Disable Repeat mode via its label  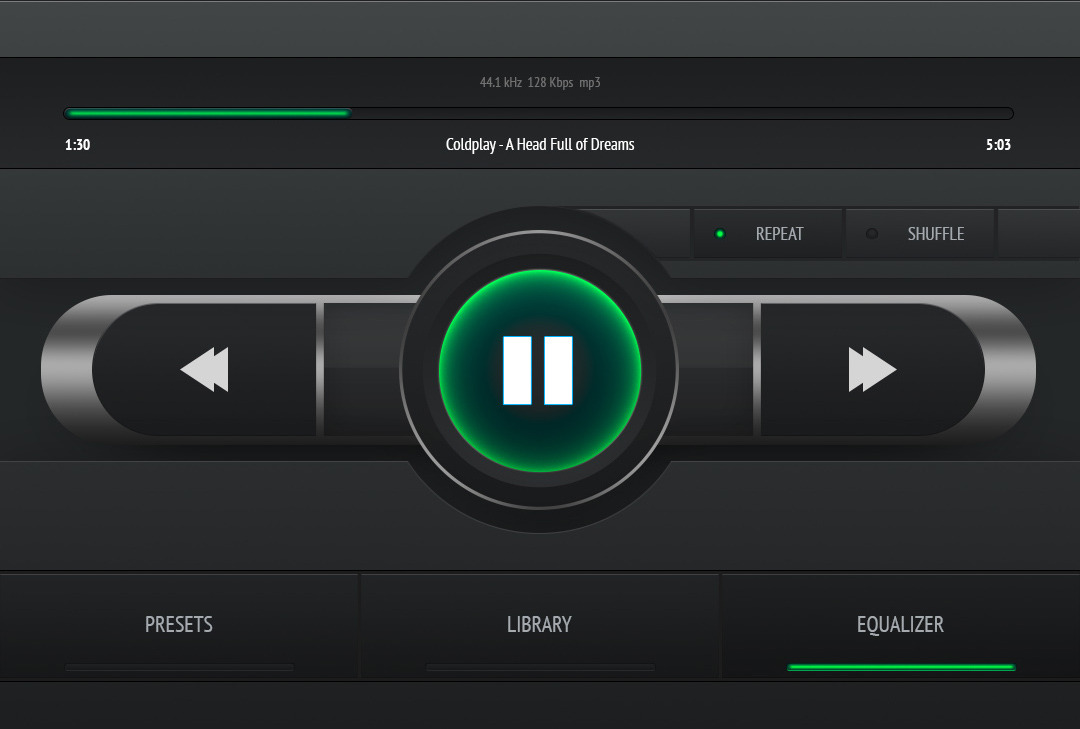coord(779,234)
